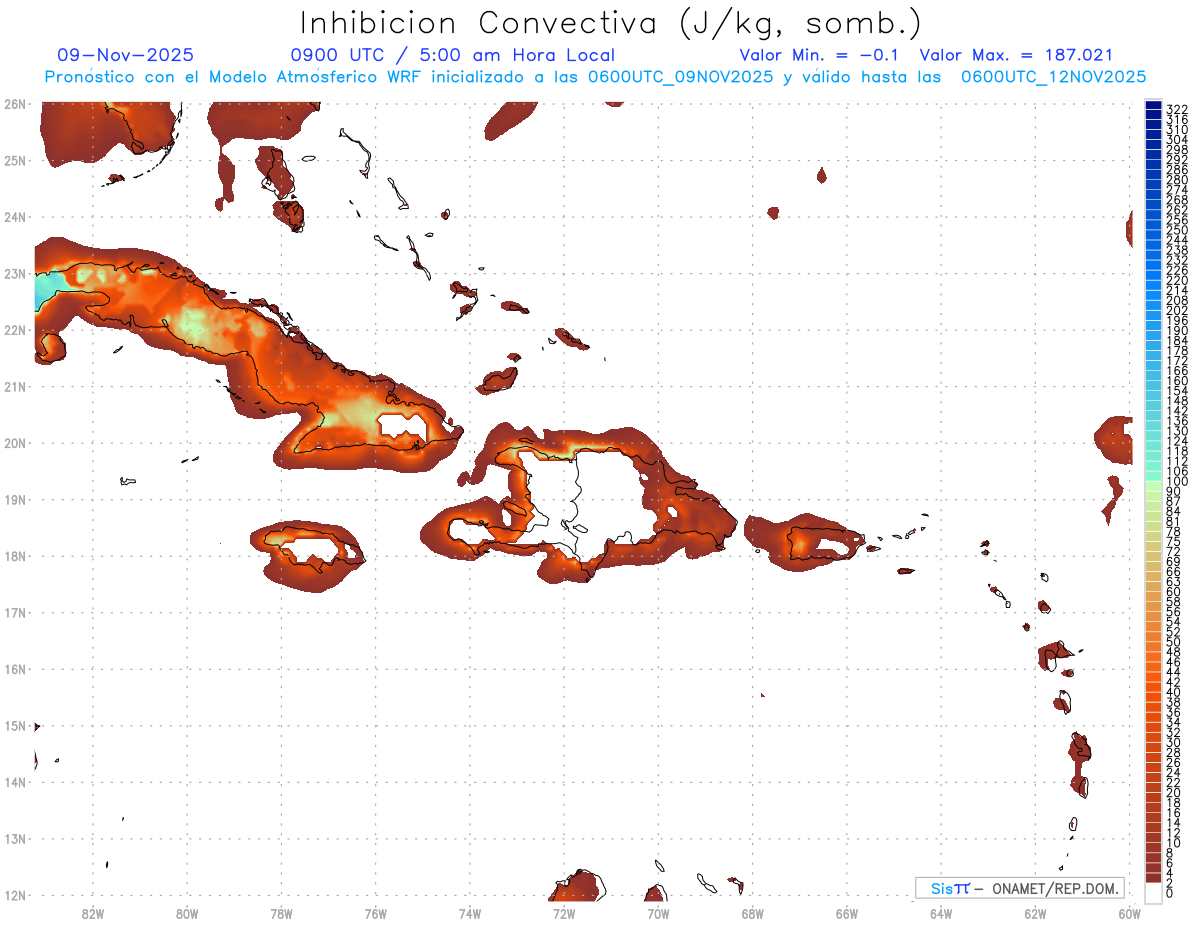
Task: Click the "68W" longitude label
Action: click(753, 913)
